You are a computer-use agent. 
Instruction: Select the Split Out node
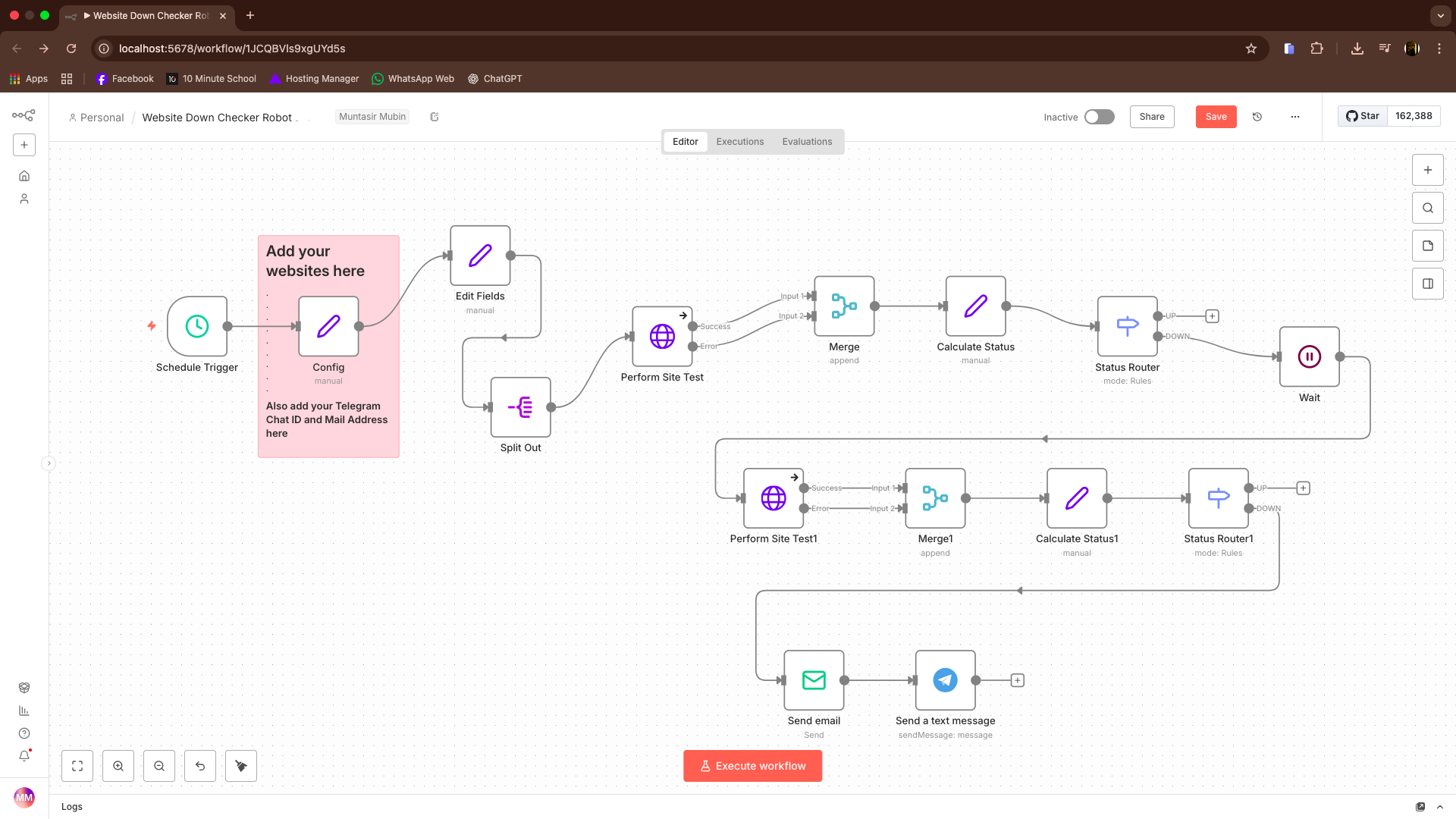[520, 407]
